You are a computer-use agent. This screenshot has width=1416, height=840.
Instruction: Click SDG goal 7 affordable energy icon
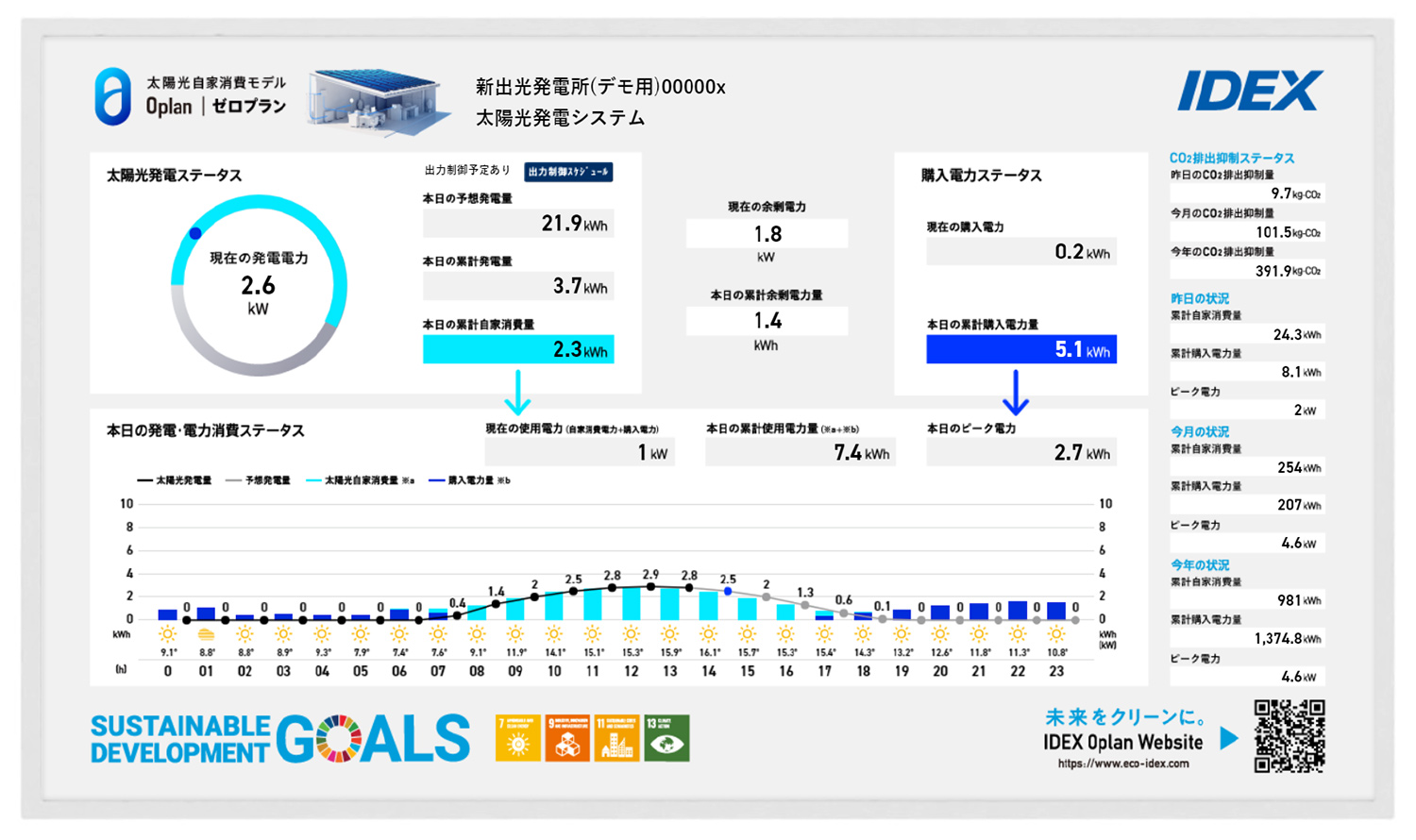coord(517,738)
